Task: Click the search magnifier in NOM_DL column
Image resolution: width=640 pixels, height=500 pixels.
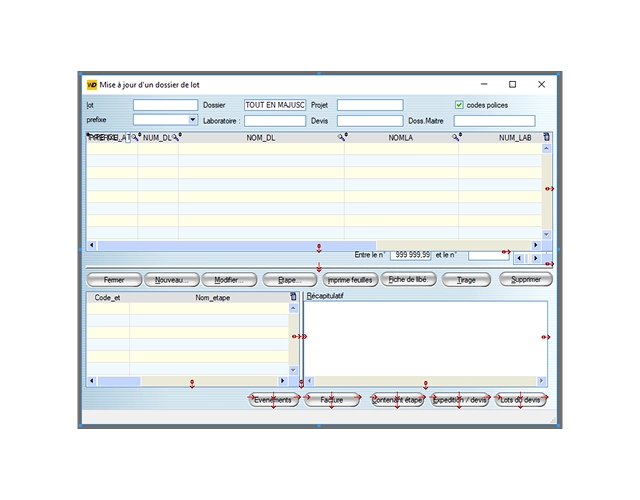Action: 340,136
